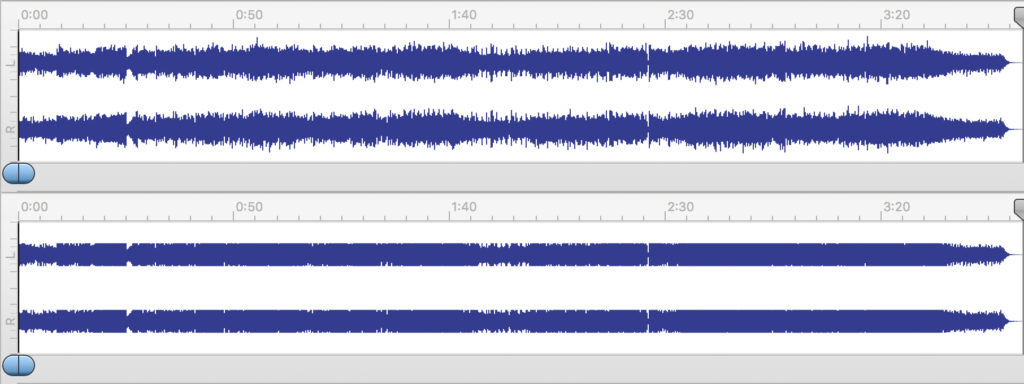Click the 1:40 mark on the upper ruler

464,14
